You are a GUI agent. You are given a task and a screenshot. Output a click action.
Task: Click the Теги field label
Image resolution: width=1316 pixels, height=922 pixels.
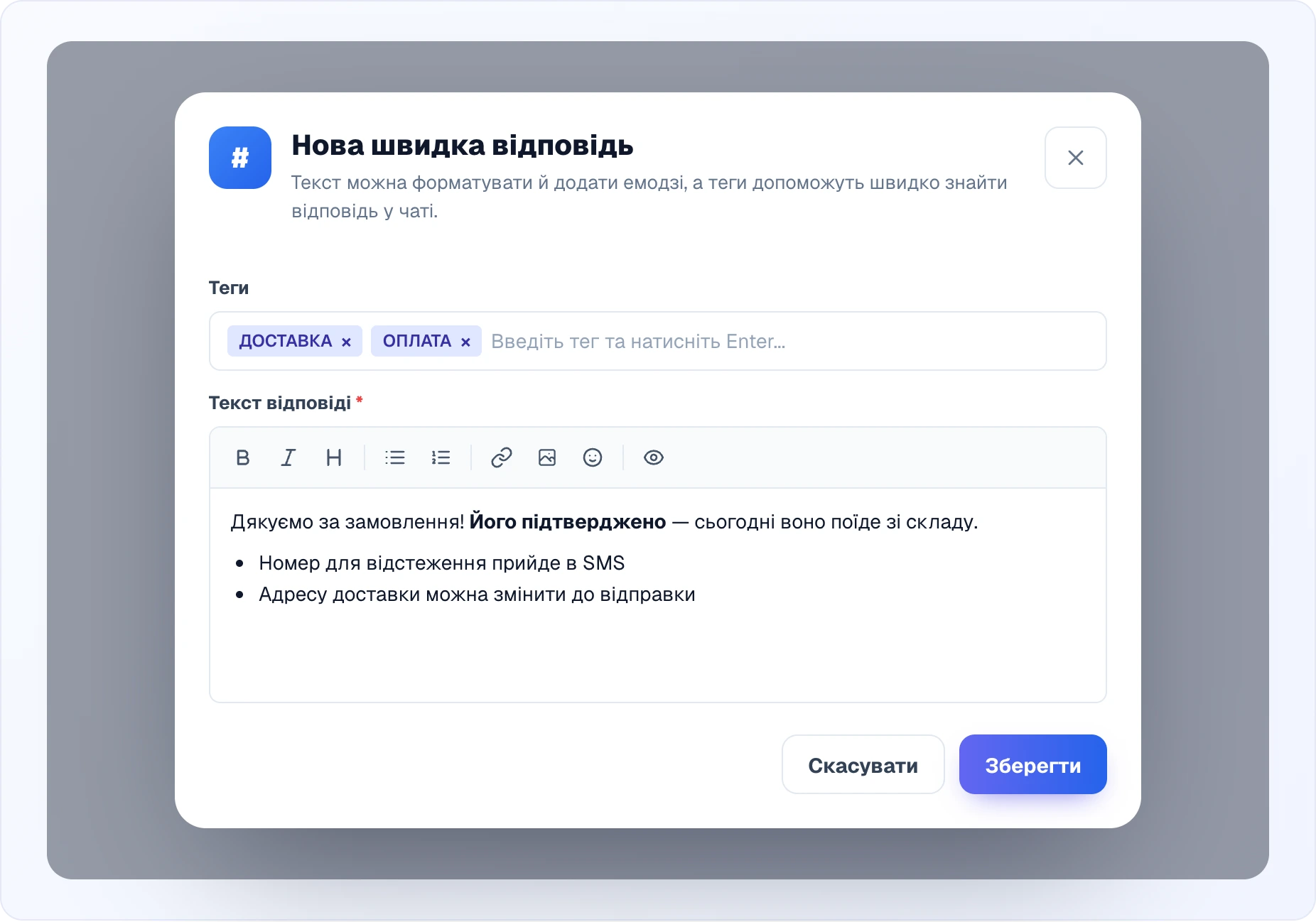229,288
